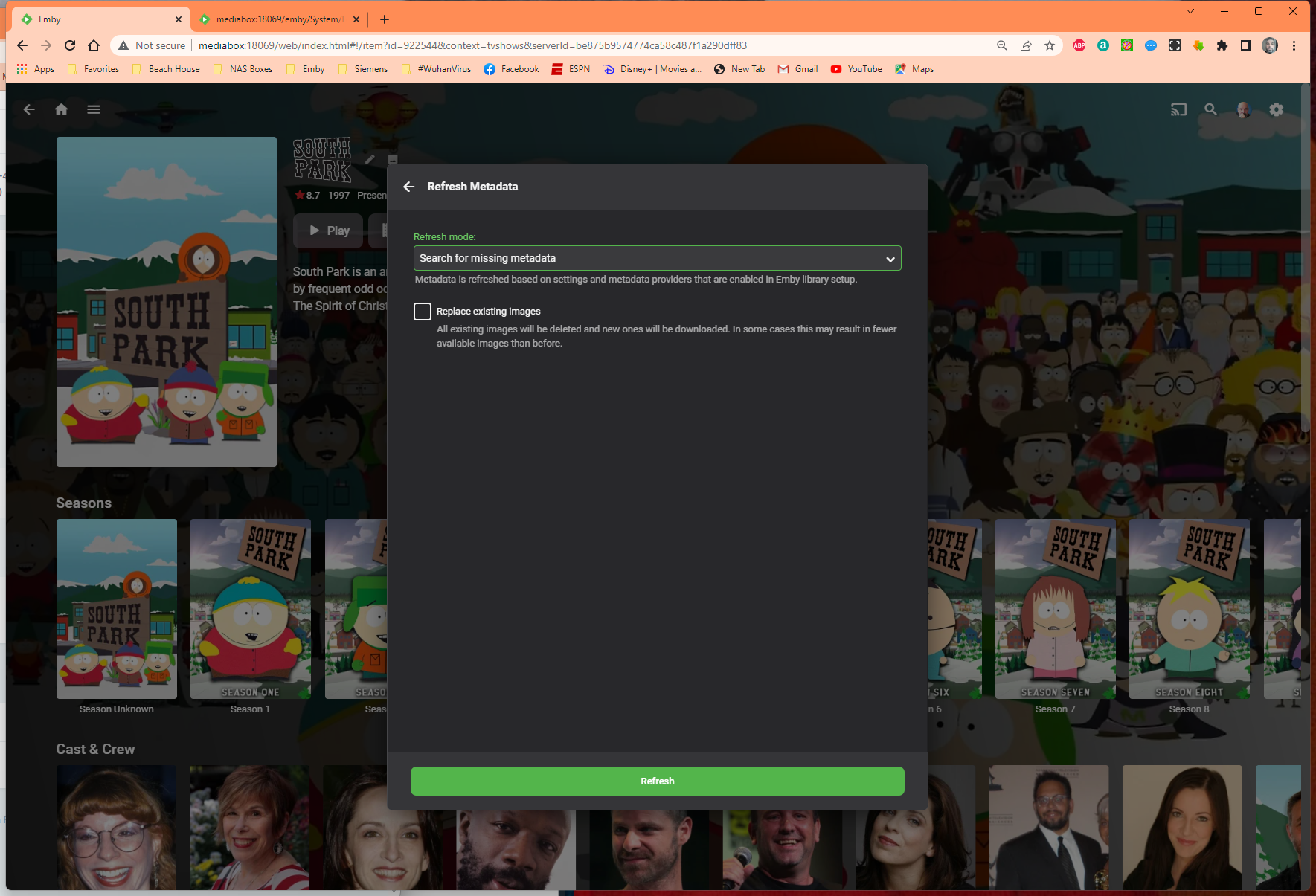Open the Favorites bookmark folder
This screenshot has height=896, width=1316.
[x=93, y=69]
